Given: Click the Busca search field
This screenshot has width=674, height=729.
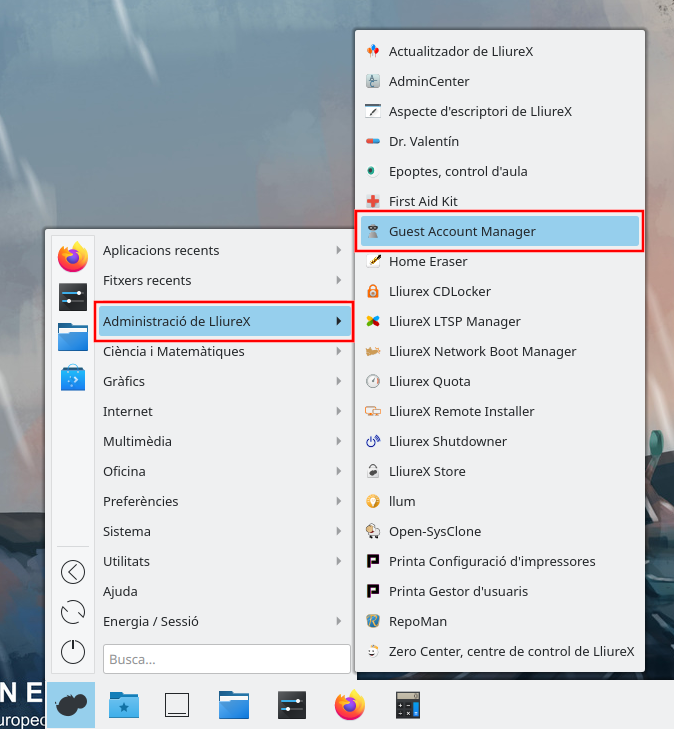Looking at the screenshot, I should click(x=226, y=659).
